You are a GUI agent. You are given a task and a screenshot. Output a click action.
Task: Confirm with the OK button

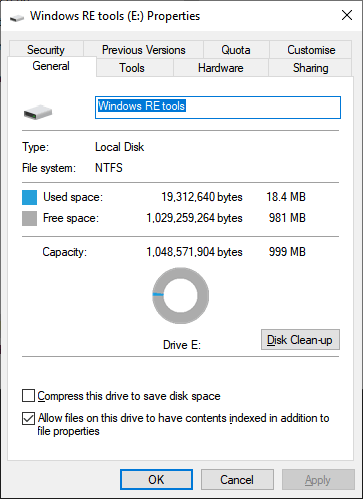click(x=156, y=480)
